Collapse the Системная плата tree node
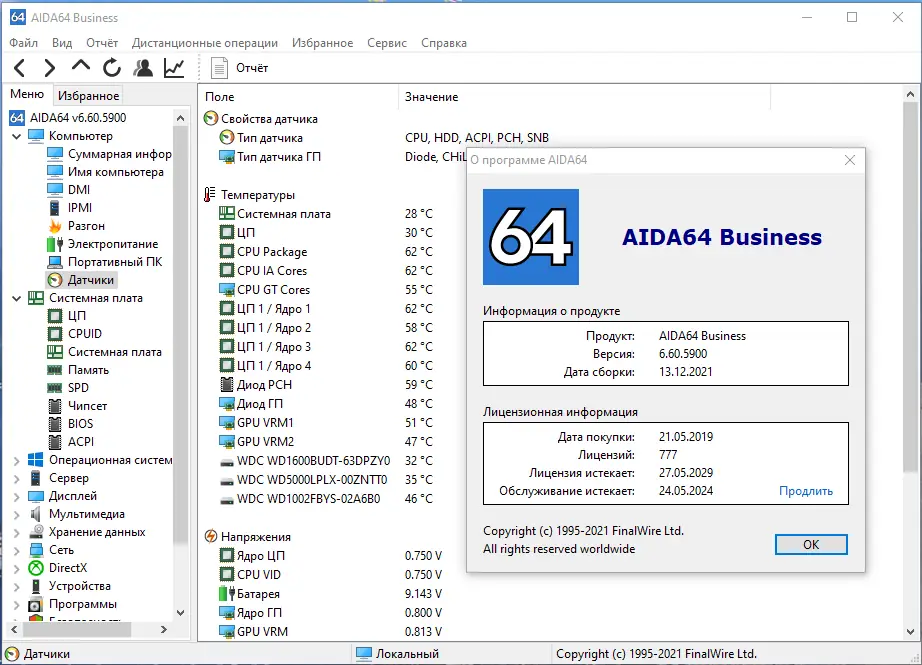 16,299
